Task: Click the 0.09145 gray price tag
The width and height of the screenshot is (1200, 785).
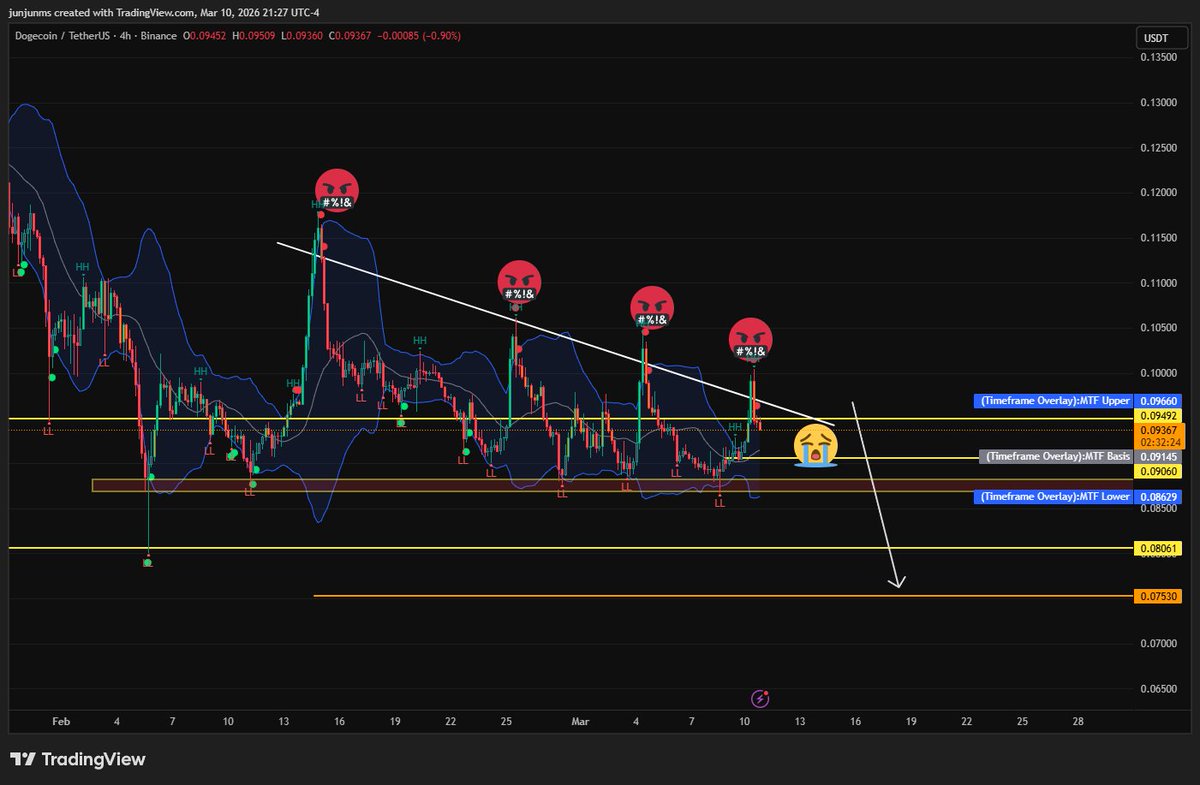Action: (x=1158, y=457)
